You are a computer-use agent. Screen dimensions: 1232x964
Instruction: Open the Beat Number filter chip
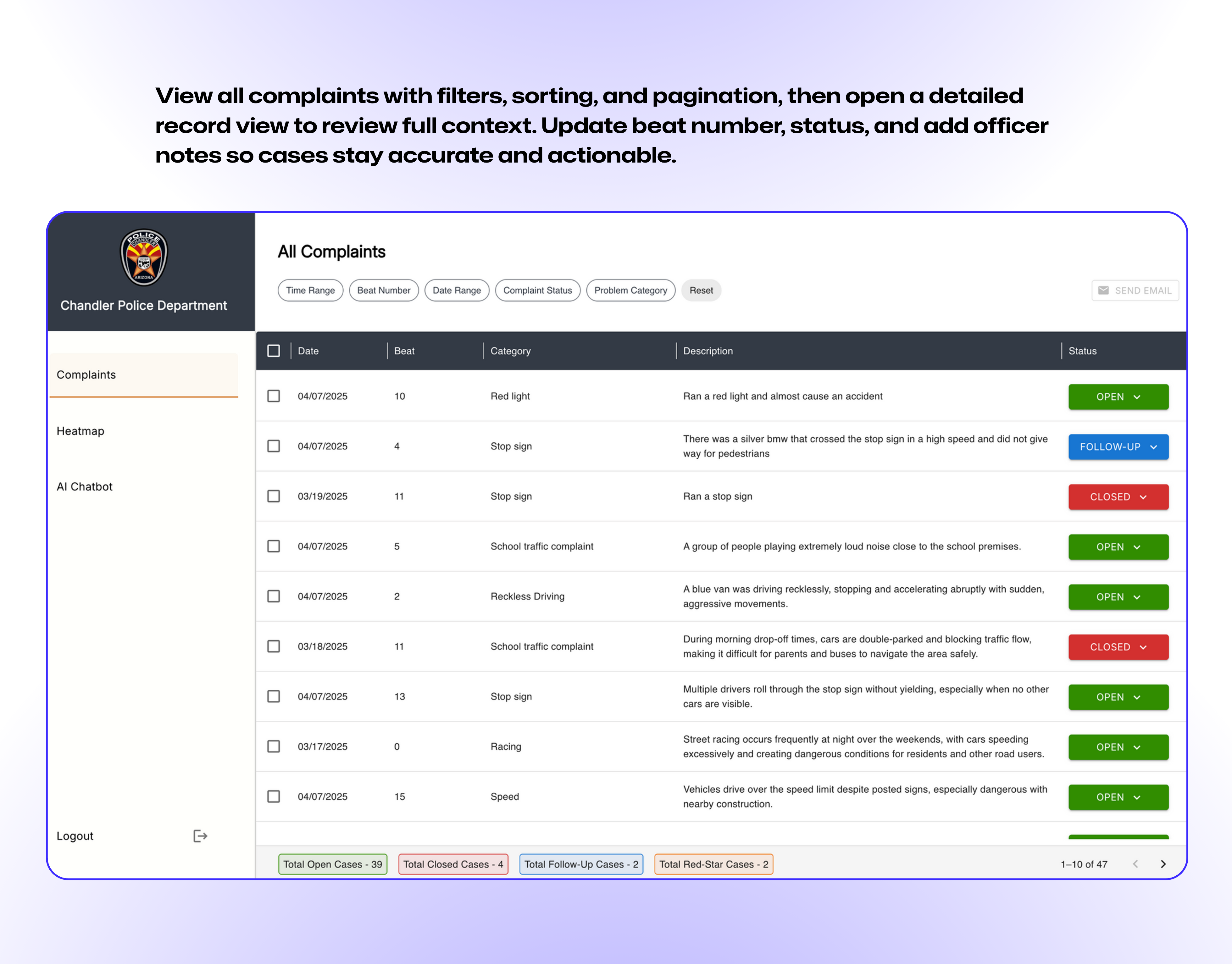click(x=384, y=290)
